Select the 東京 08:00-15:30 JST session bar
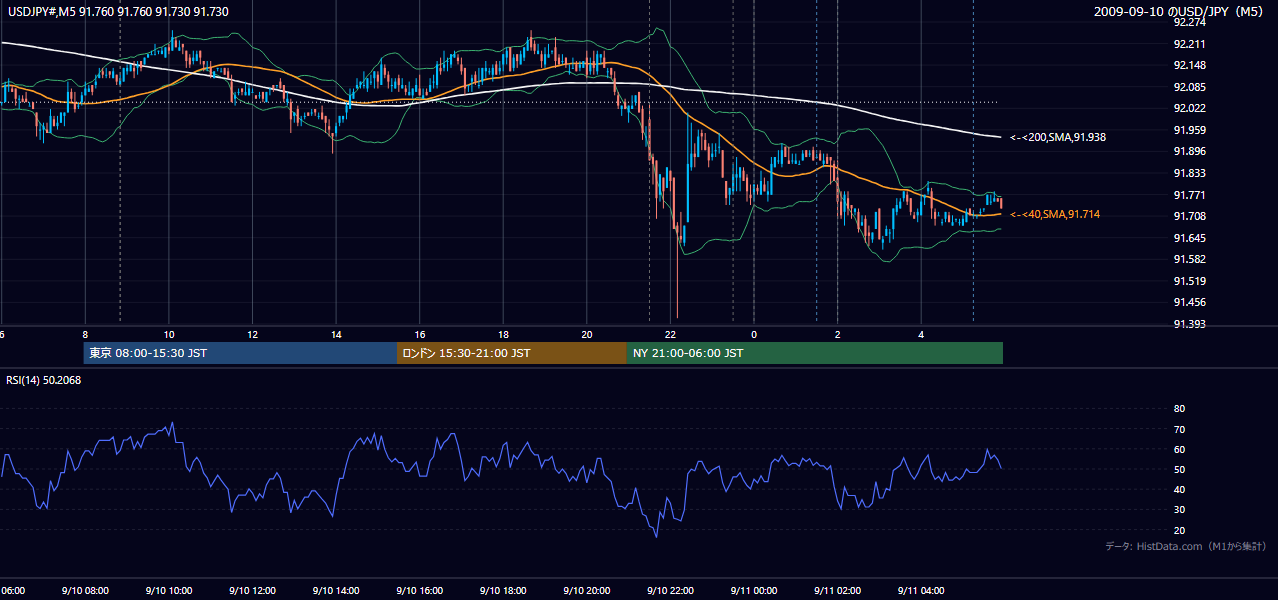1278x600 pixels. coord(240,353)
